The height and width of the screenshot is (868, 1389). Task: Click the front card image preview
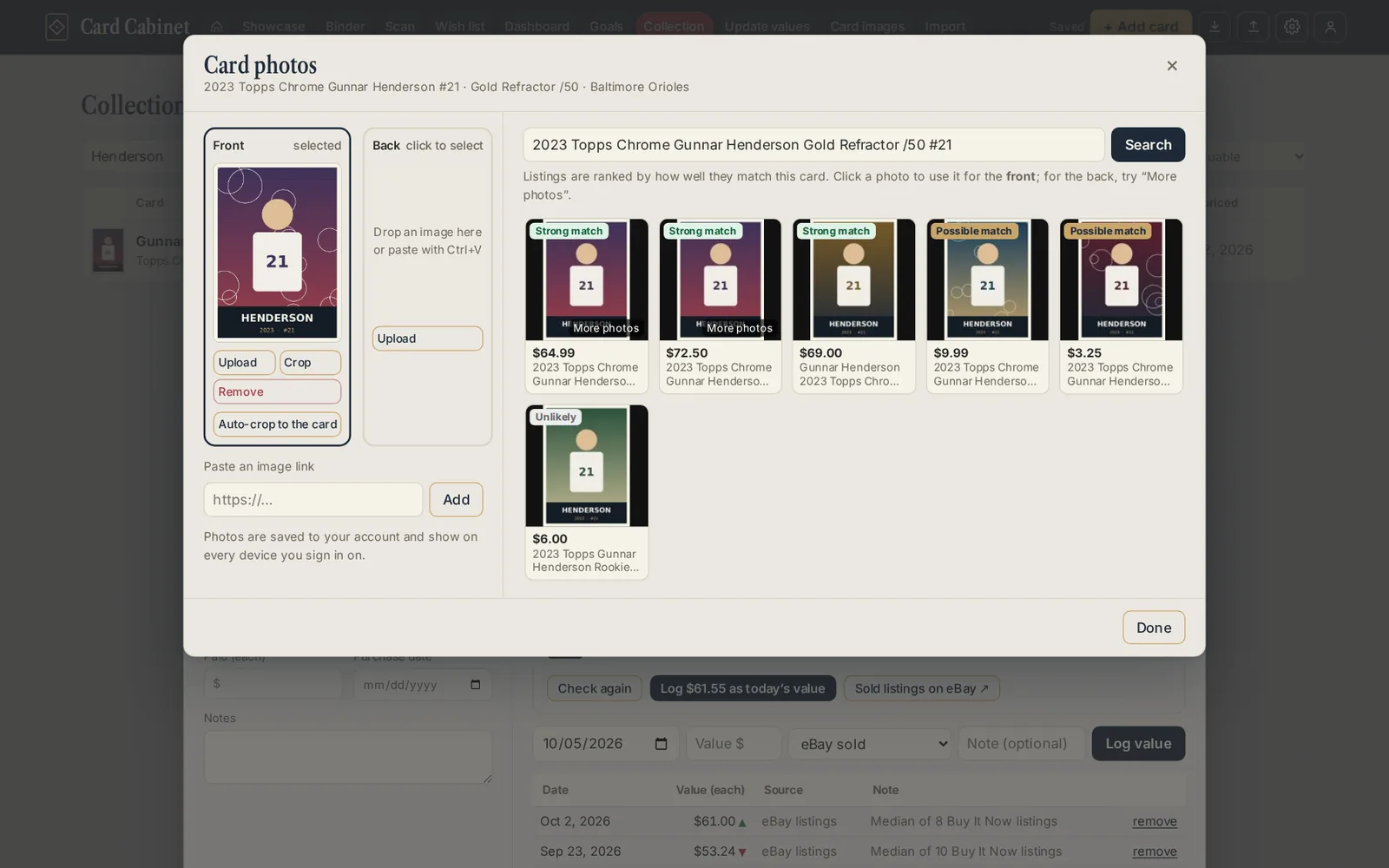coord(277,253)
